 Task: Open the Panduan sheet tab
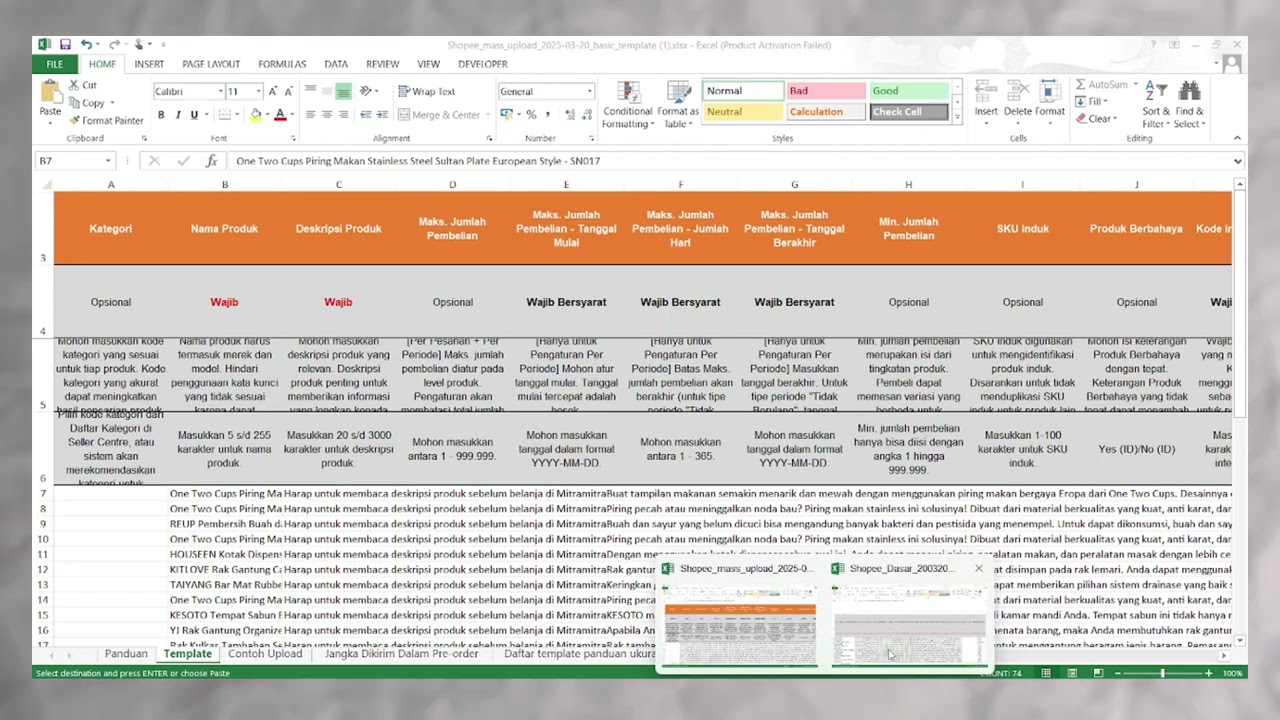pyautogui.click(x=126, y=654)
